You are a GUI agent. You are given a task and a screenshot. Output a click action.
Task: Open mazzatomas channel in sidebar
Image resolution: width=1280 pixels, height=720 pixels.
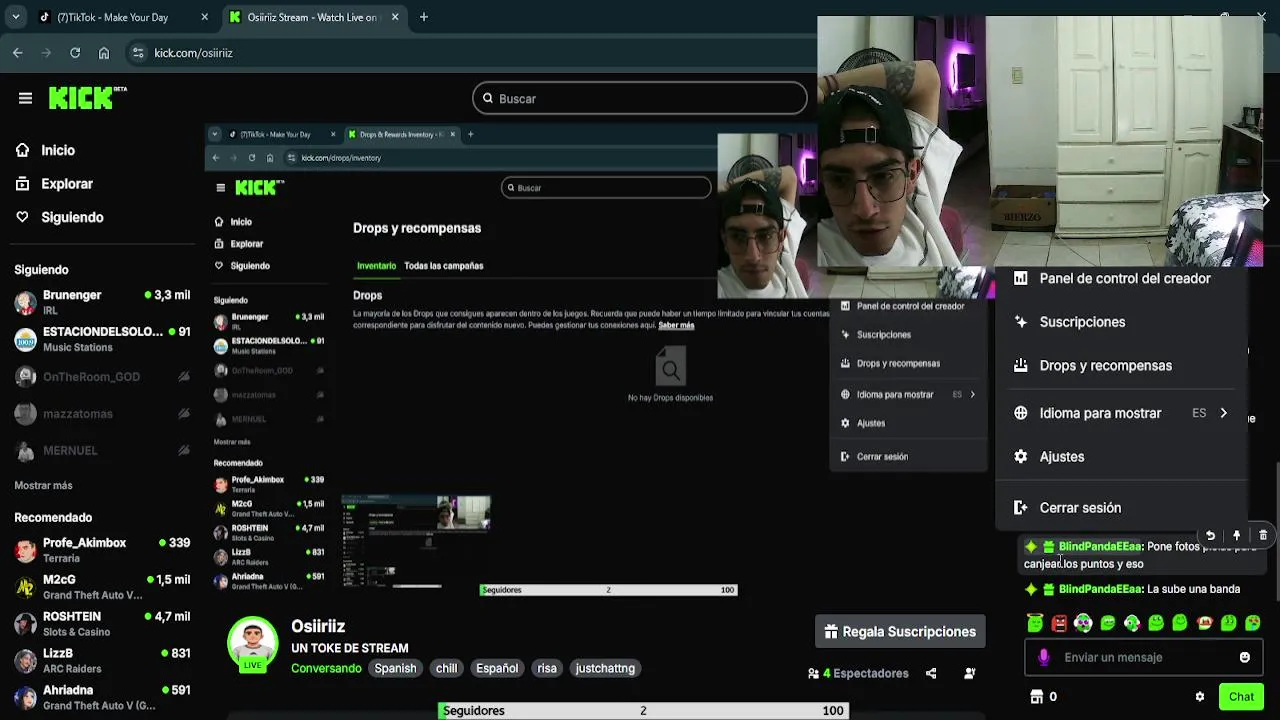click(102, 414)
